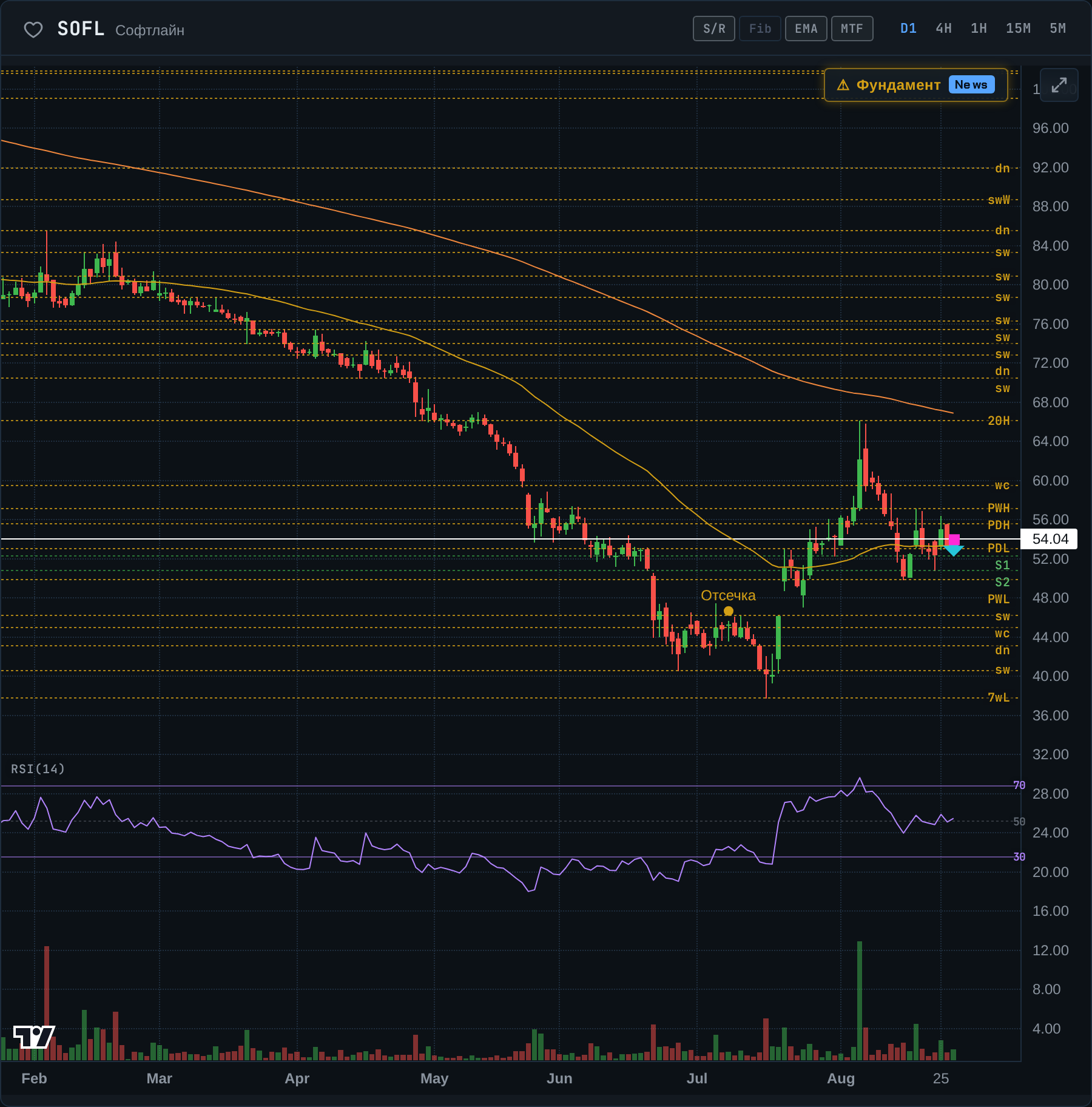Image resolution: width=1092 pixels, height=1107 pixels.
Task: Click the tall red volume bar in February
Action: pyautogui.click(x=47, y=1003)
